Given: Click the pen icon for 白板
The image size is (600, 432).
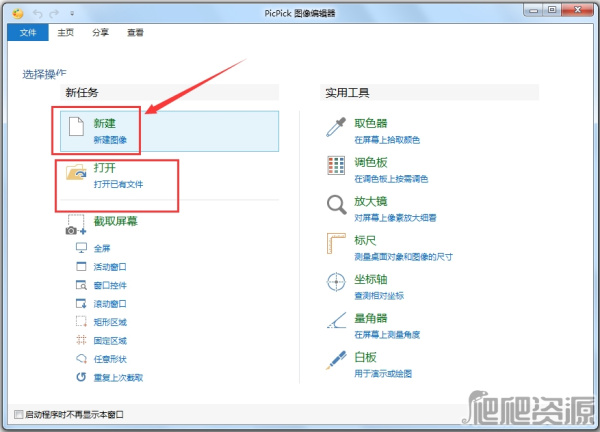Looking at the screenshot, I should pyautogui.click(x=336, y=360).
